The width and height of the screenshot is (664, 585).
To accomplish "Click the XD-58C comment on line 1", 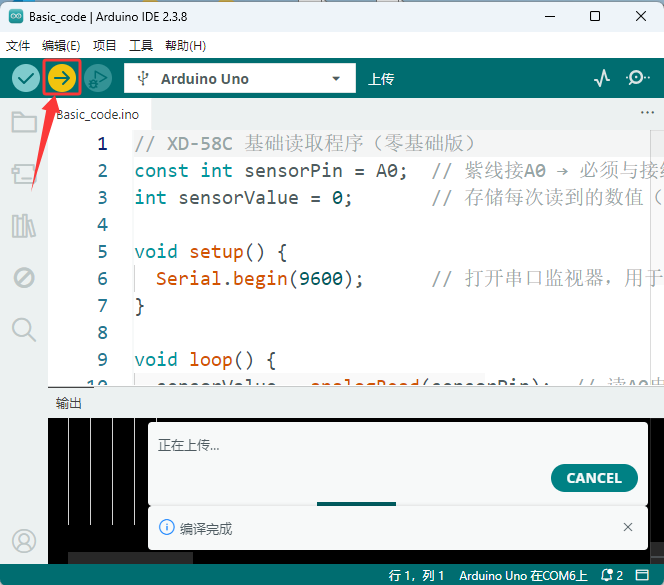I will click(x=304, y=144).
